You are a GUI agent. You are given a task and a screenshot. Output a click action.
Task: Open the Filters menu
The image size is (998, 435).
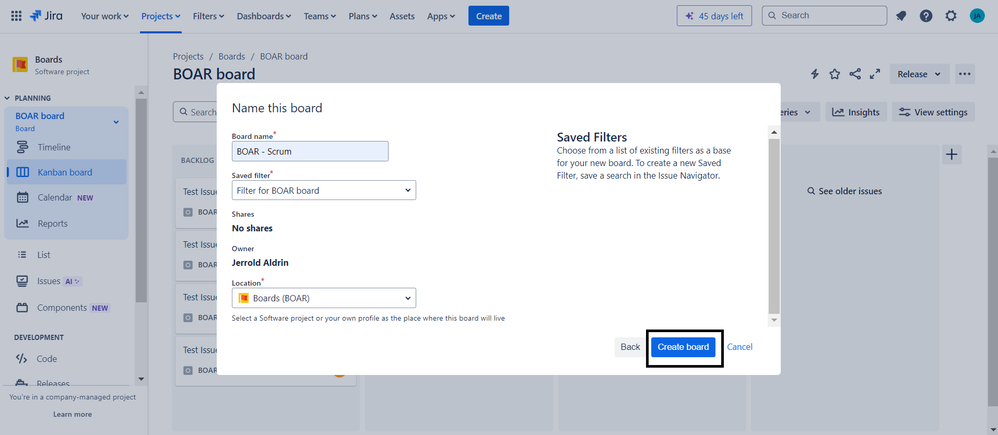209,16
